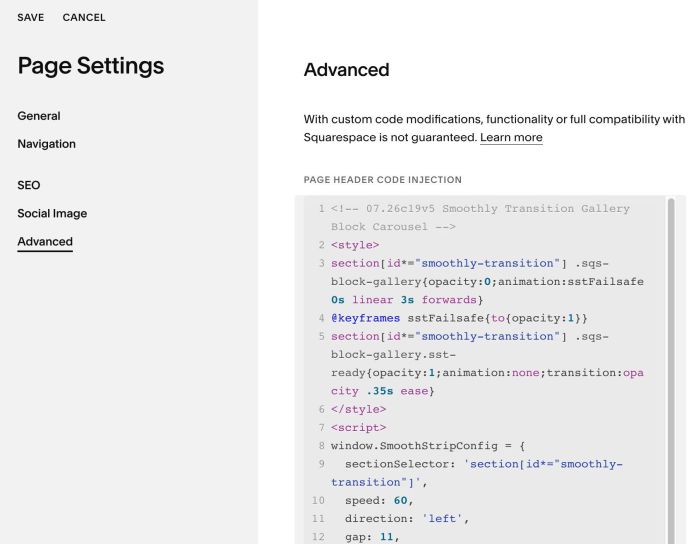Open the Navigation settings tab
Screen dimensions: 700x544
point(46,144)
